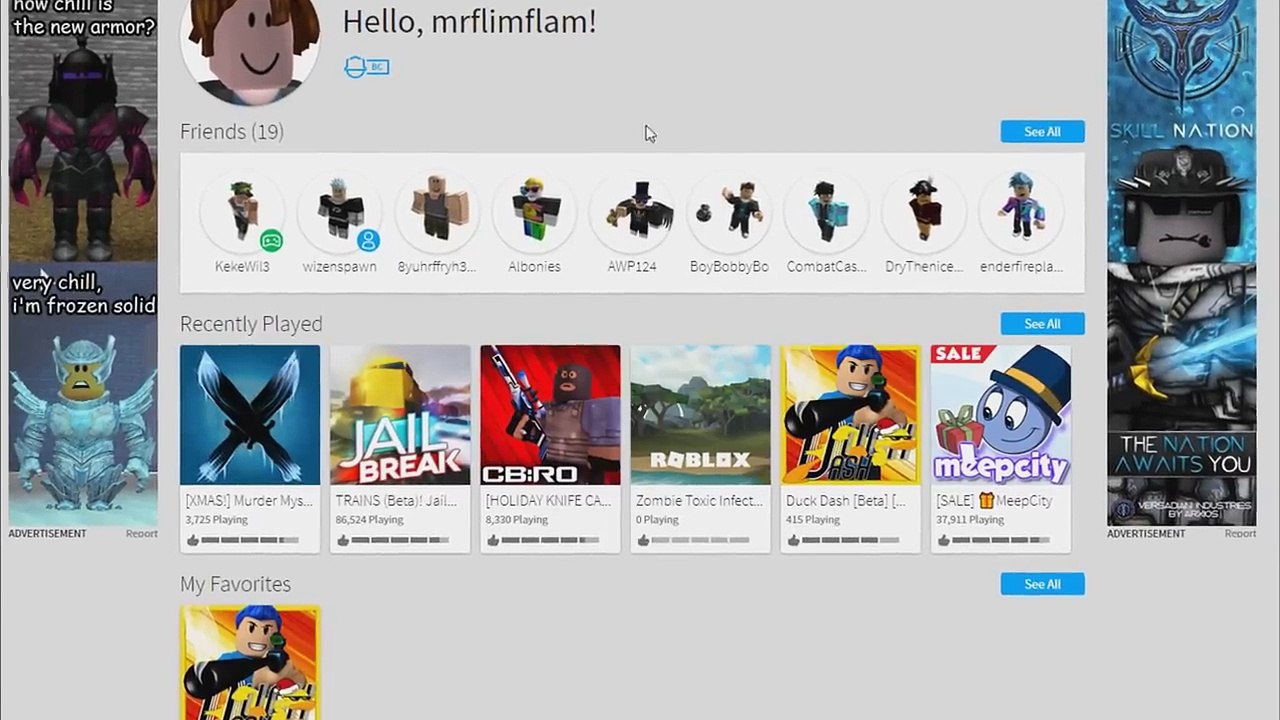Click the Duck Dash [Beta] rating bar
The width and height of the screenshot is (1280, 720).
click(x=851, y=540)
